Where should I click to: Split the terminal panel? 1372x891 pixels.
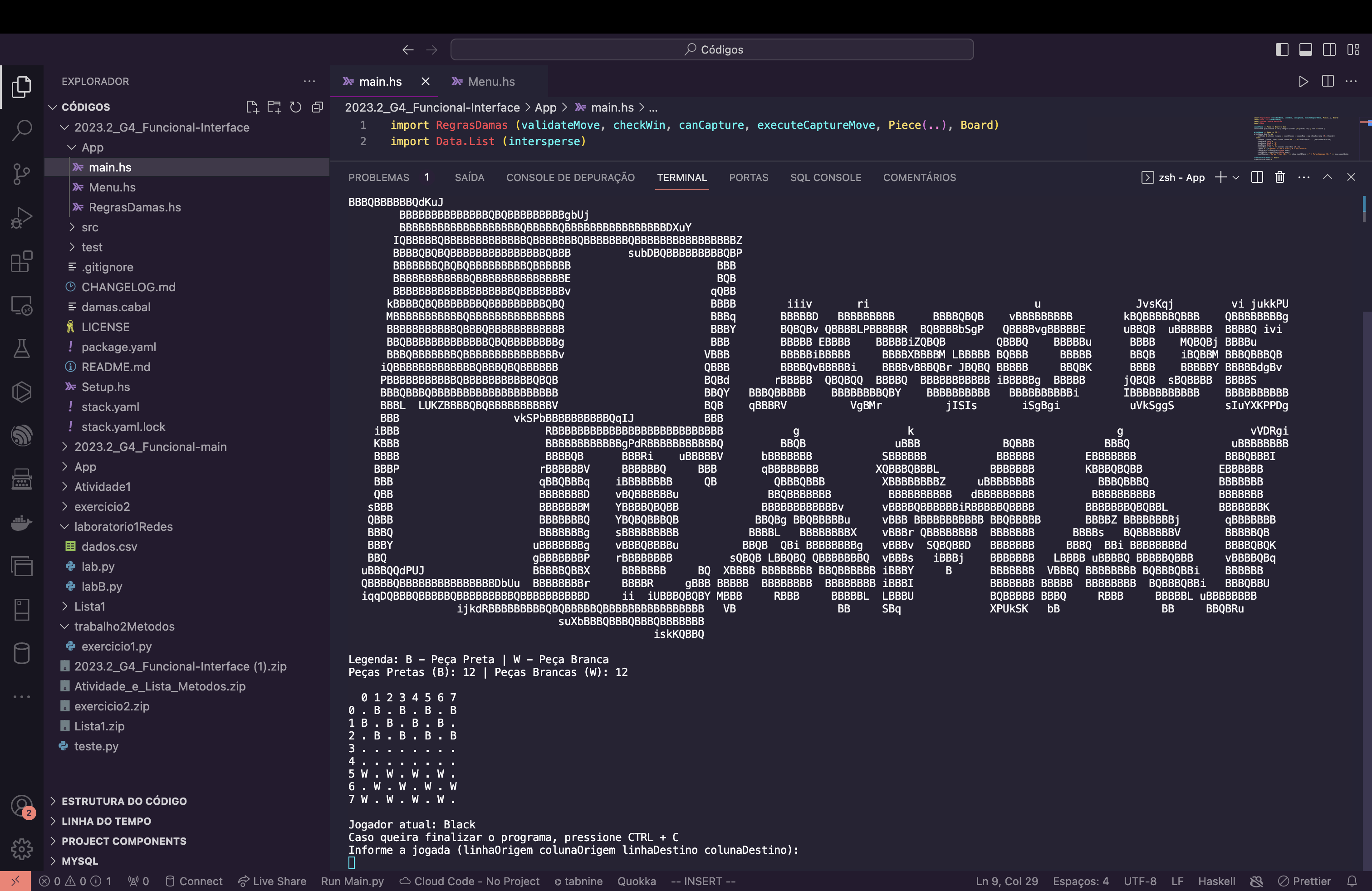click(1257, 177)
